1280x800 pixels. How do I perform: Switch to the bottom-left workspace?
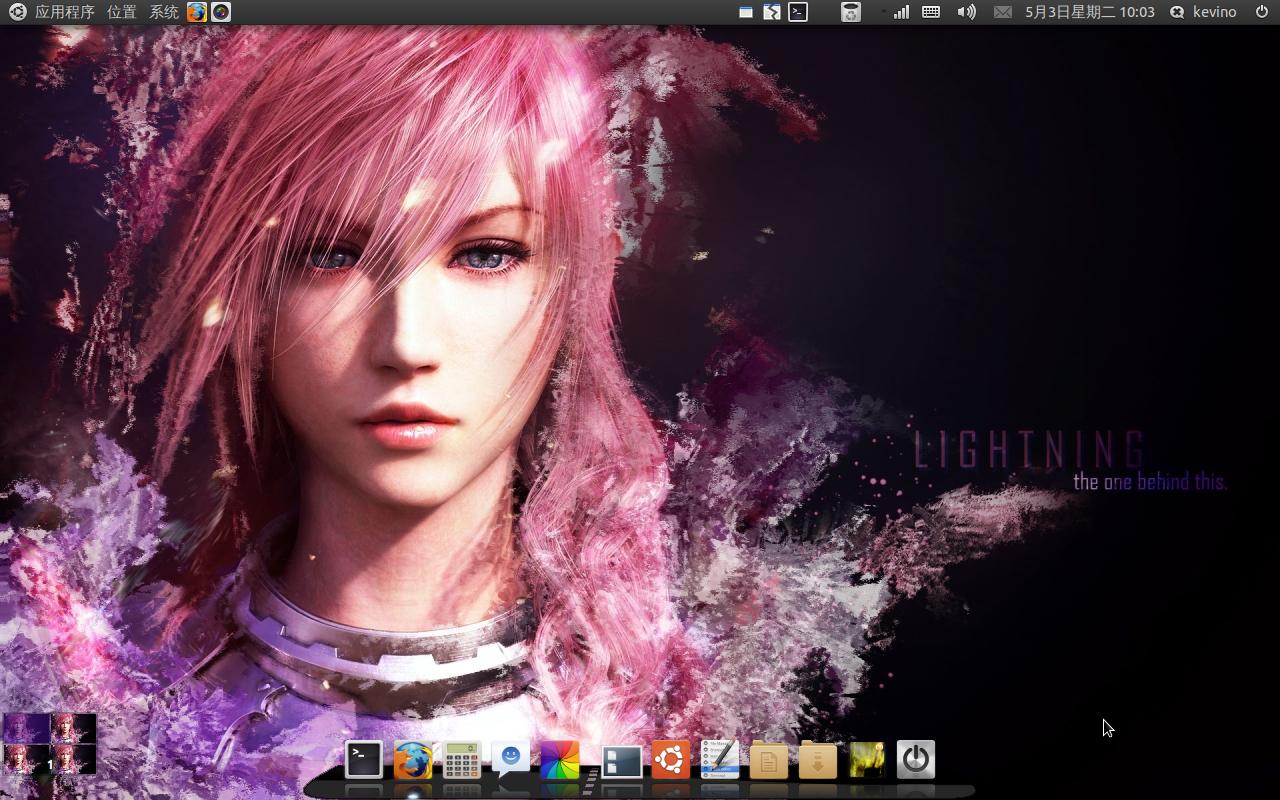(26, 759)
